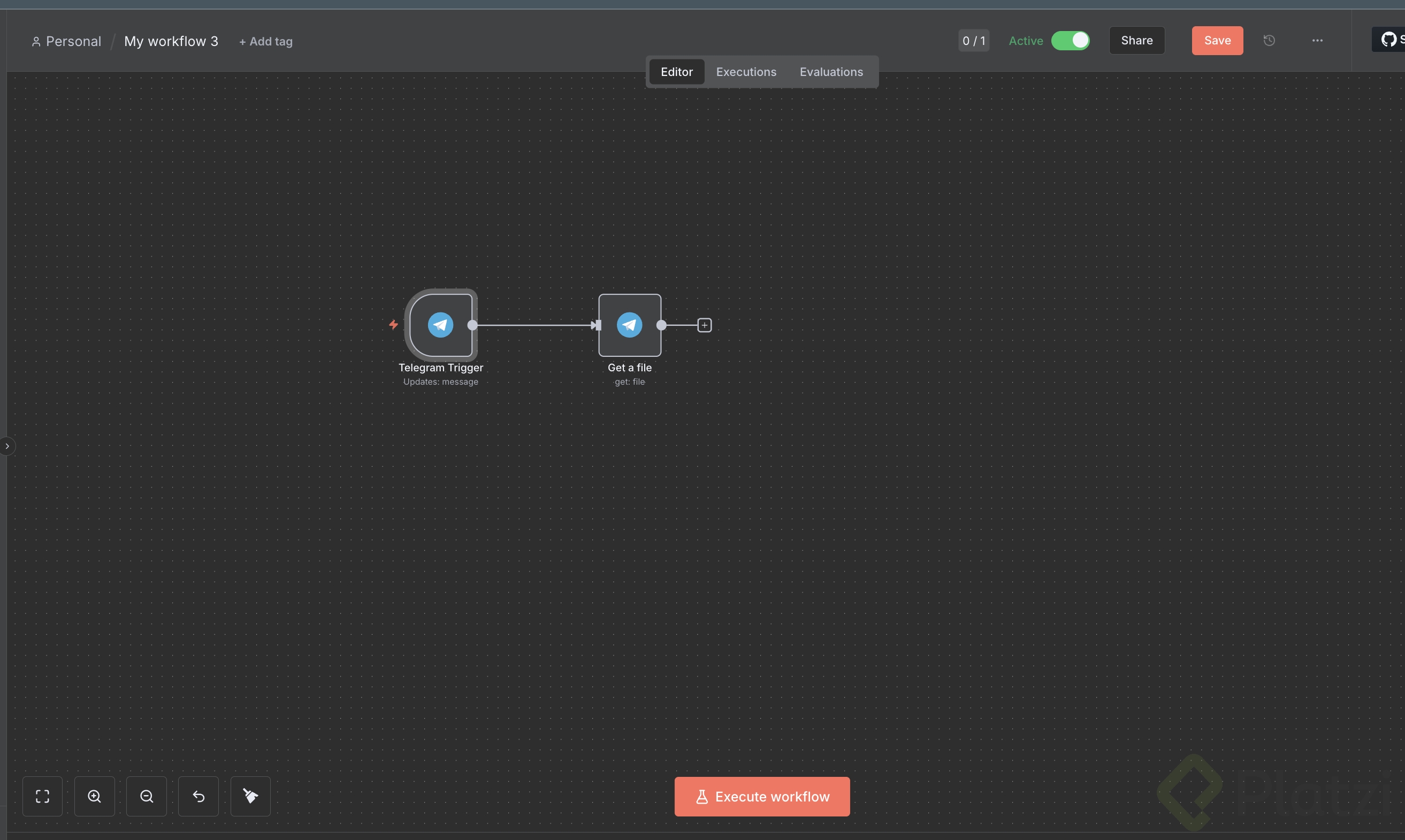Click the Share button
Viewport: 1405px width, 840px height.
tap(1136, 41)
